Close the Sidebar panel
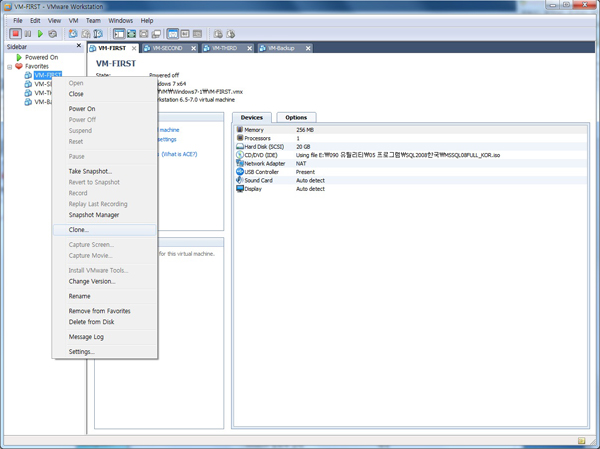 click(x=79, y=46)
